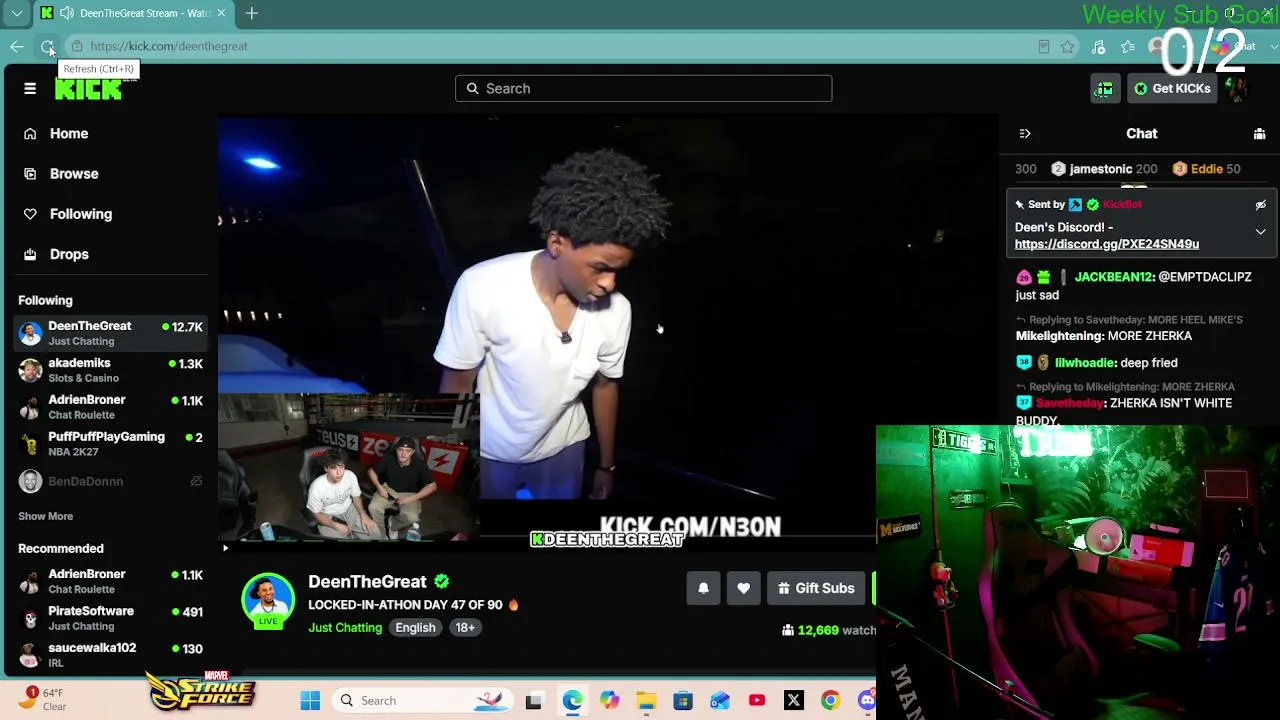
Task: Click the DeenTheGreat streamer avatar
Action: (x=268, y=601)
